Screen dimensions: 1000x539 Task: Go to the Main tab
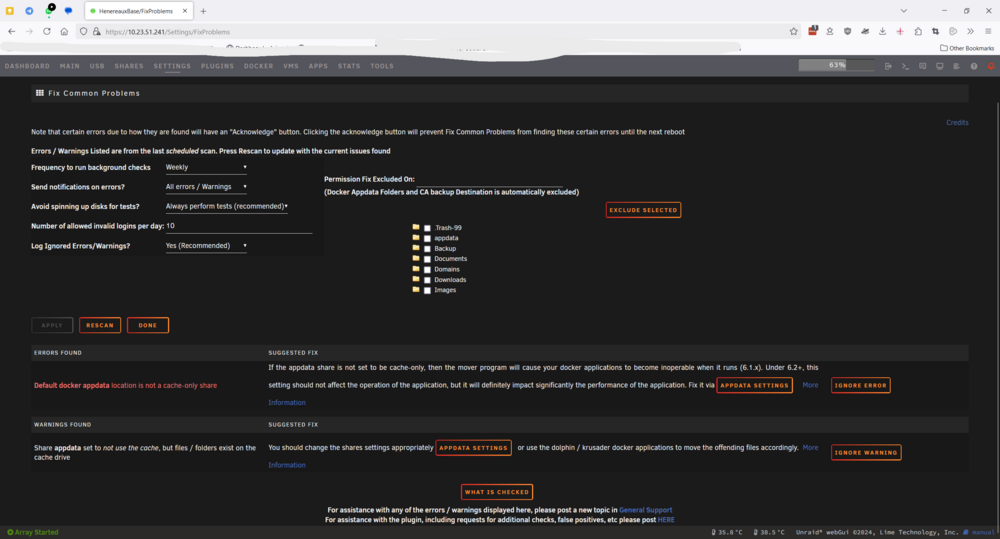pyautogui.click(x=70, y=66)
